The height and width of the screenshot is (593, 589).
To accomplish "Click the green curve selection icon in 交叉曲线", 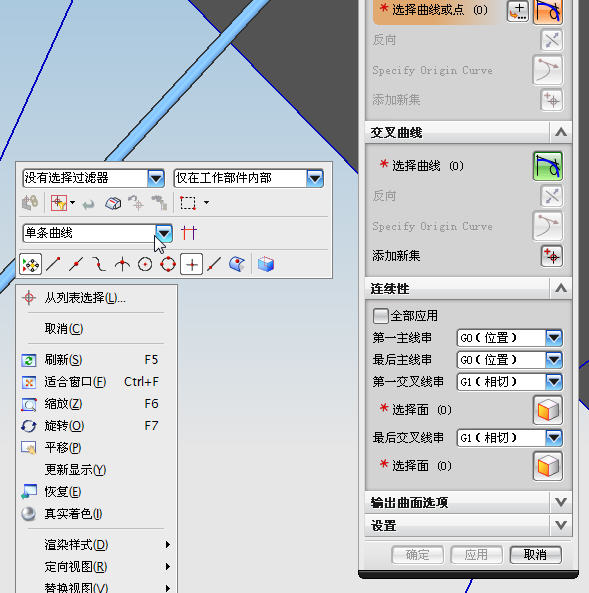I will point(548,166).
